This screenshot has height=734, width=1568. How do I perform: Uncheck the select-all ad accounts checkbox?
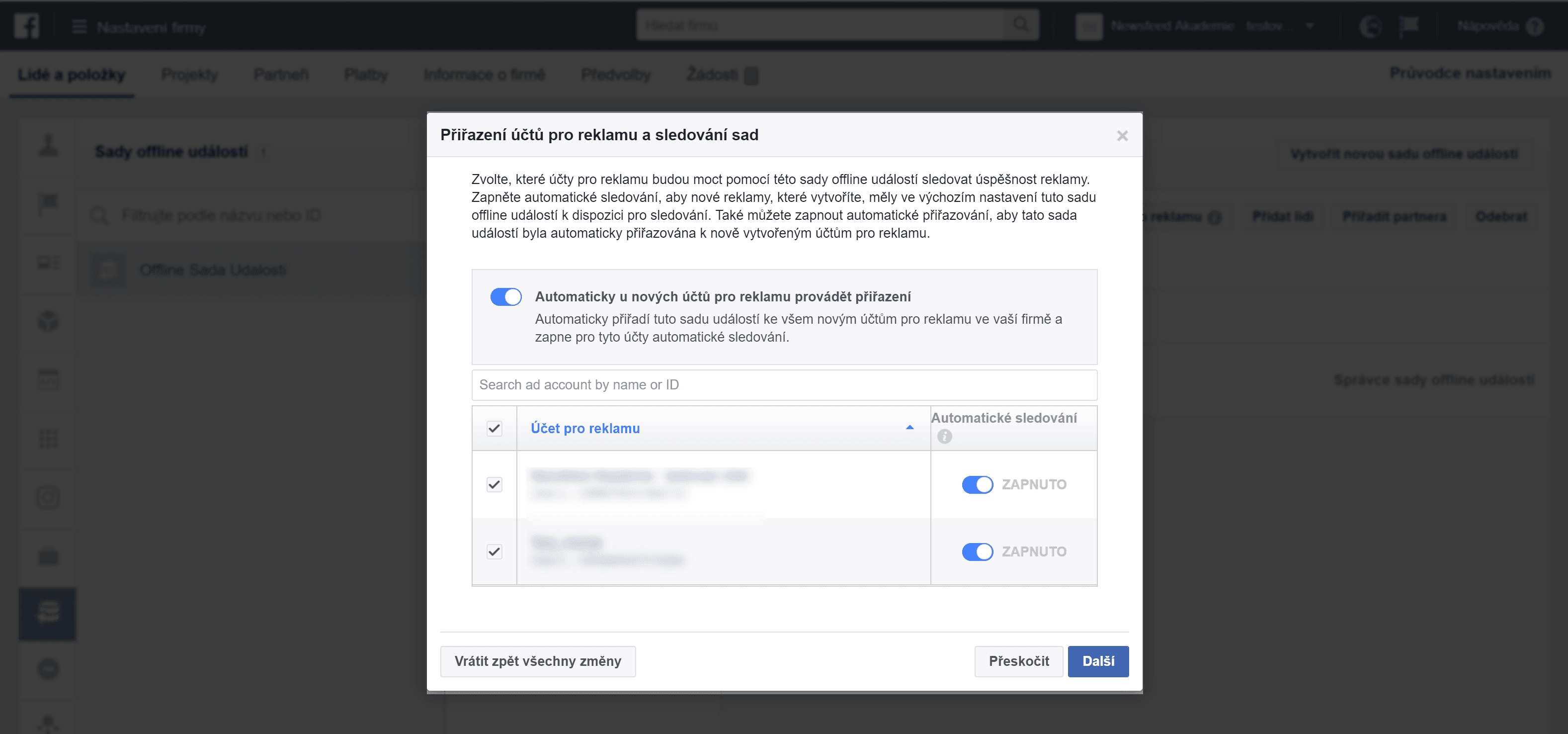point(495,429)
